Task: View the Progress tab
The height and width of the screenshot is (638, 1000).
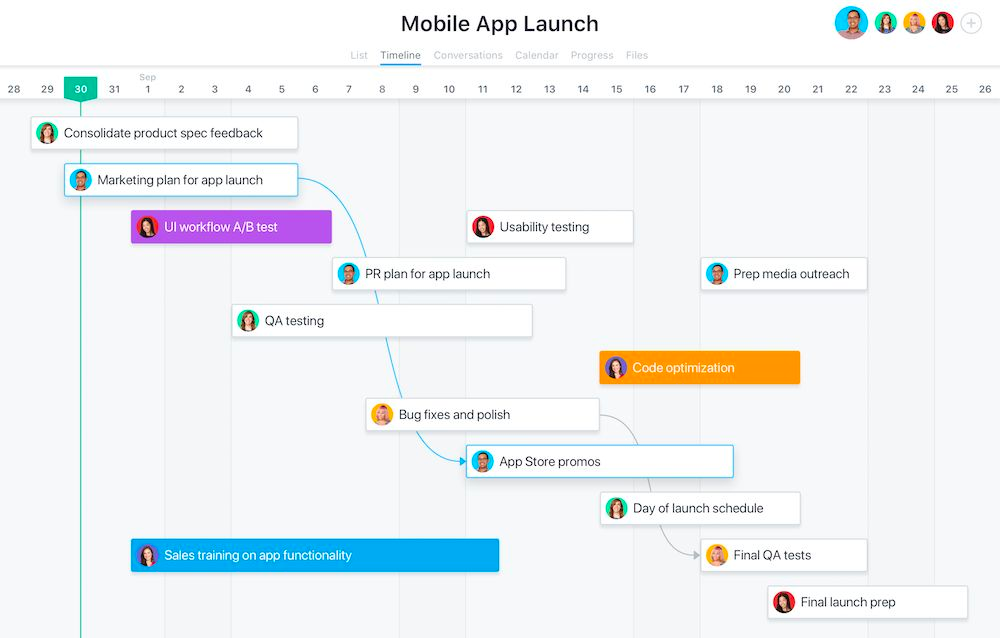Action: pos(592,56)
